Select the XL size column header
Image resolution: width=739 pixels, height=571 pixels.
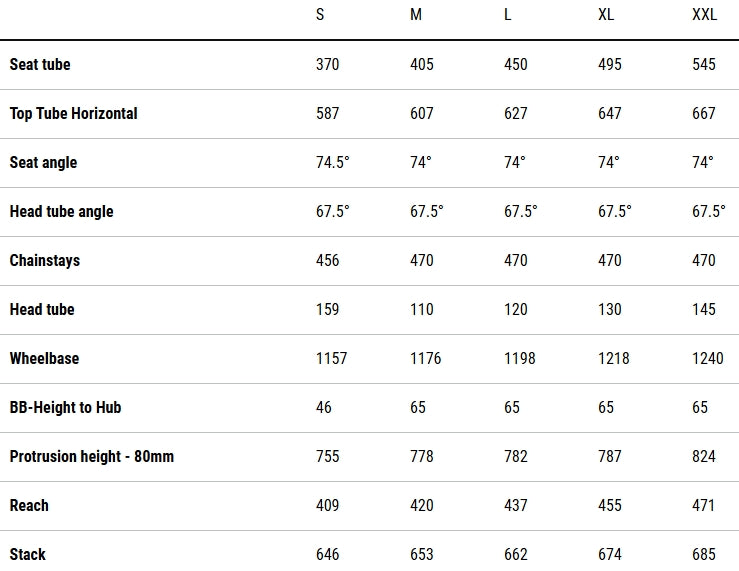pos(606,15)
